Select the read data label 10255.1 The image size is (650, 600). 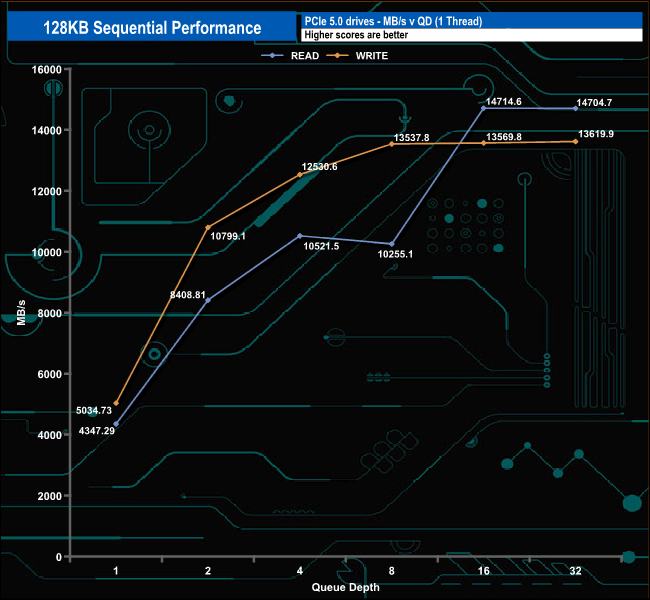click(395, 254)
